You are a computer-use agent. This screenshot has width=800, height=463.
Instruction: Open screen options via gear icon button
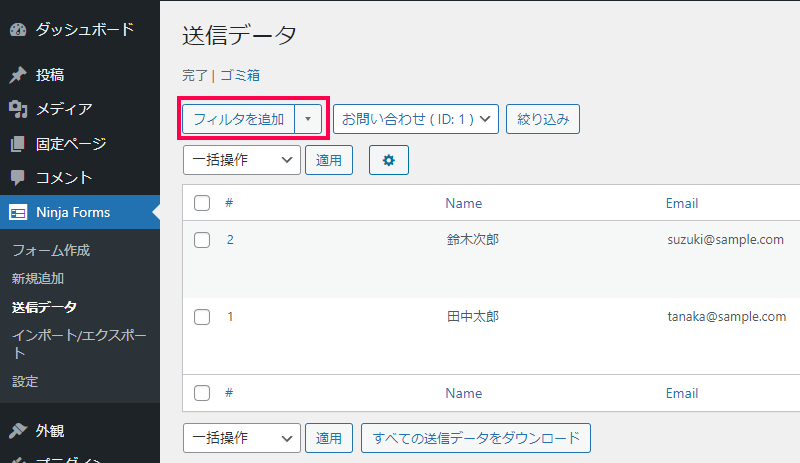[389, 160]
